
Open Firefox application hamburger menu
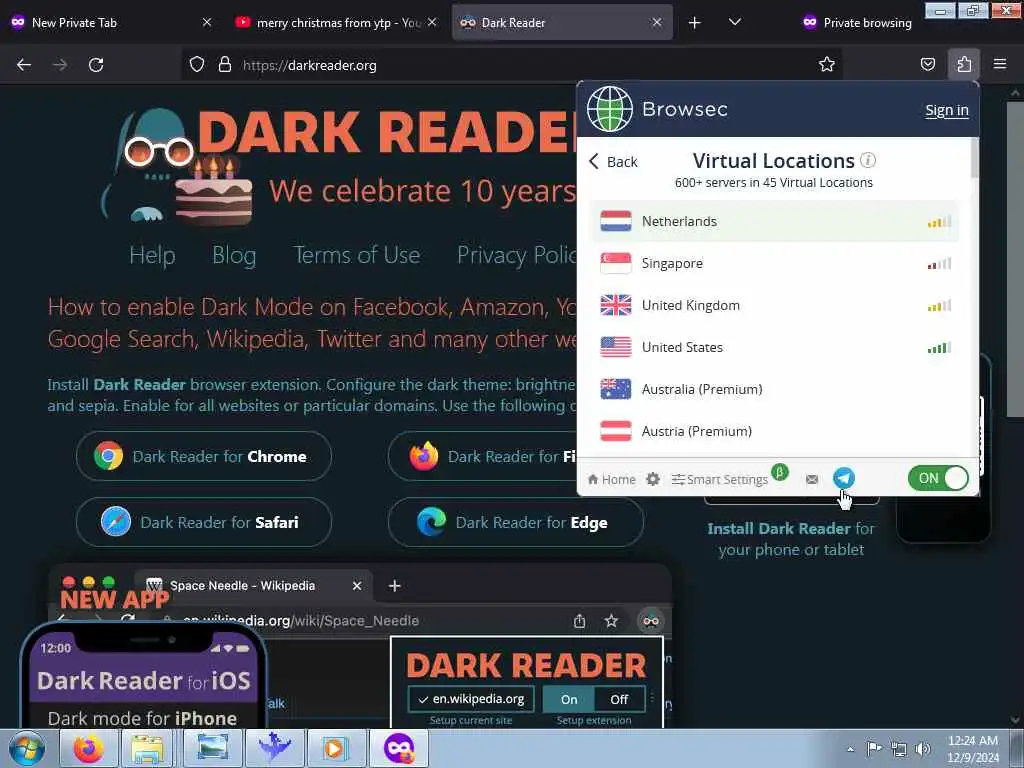[x=999, y=64]
